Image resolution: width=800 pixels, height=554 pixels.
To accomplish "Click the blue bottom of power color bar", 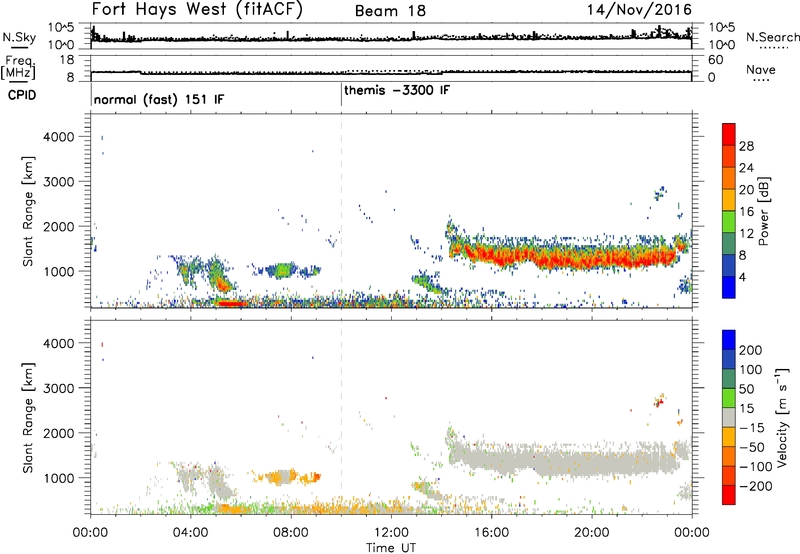I will click(x=729, y=287).
